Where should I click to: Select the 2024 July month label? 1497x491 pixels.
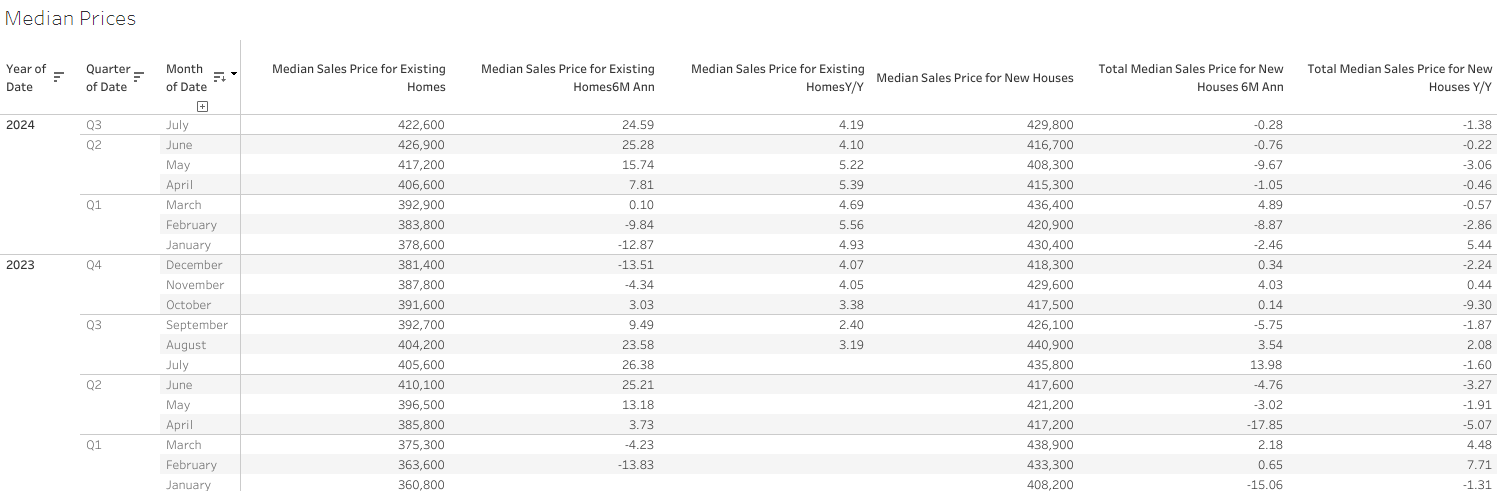click(177, 125)
